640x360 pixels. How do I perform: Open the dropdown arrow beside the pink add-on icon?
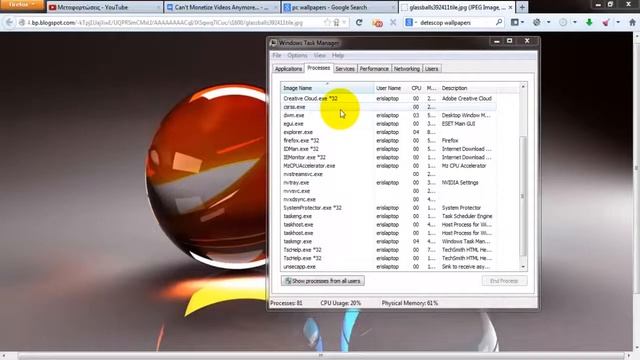pyautogui.click(x=618, y=23)
